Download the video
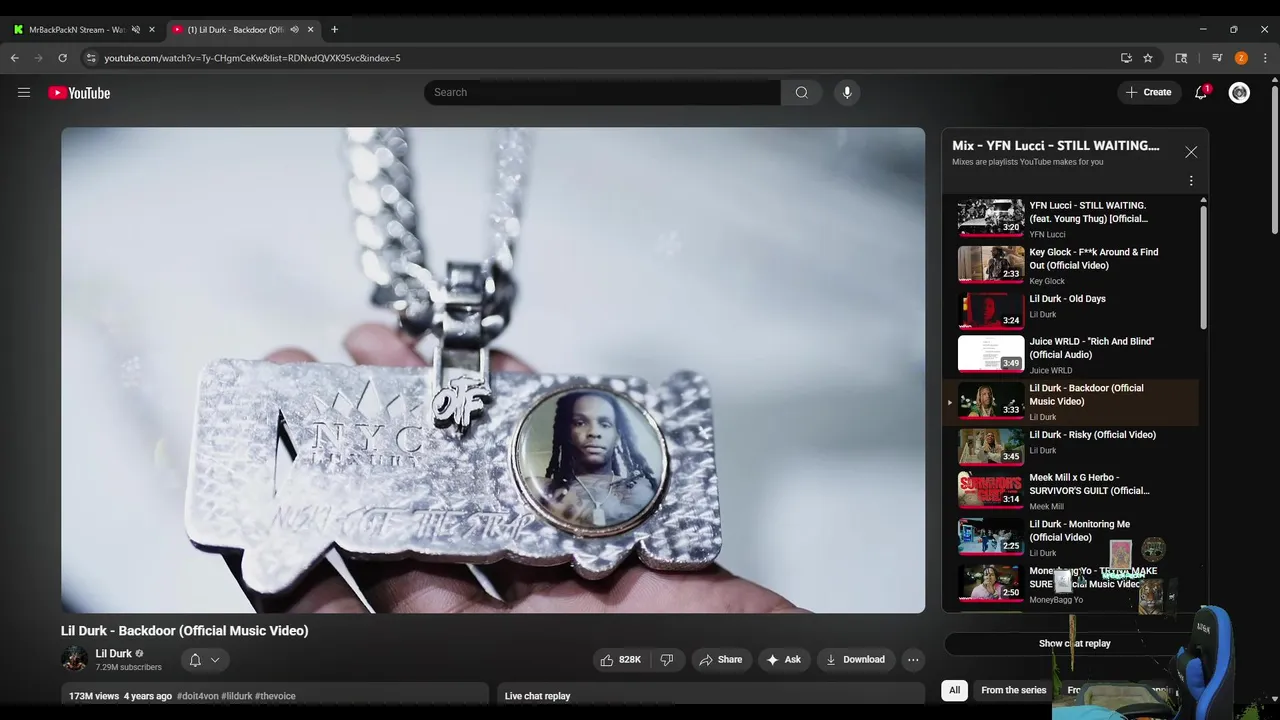 pos(855,659)
